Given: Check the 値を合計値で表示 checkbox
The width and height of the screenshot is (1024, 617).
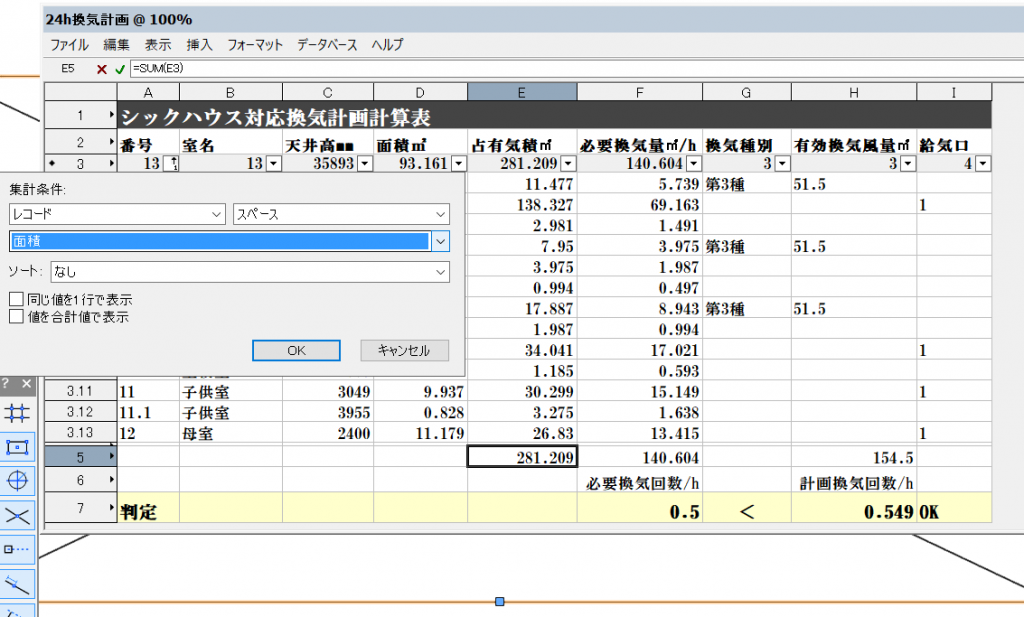Looking at the screenshot, I should (16, 317).
